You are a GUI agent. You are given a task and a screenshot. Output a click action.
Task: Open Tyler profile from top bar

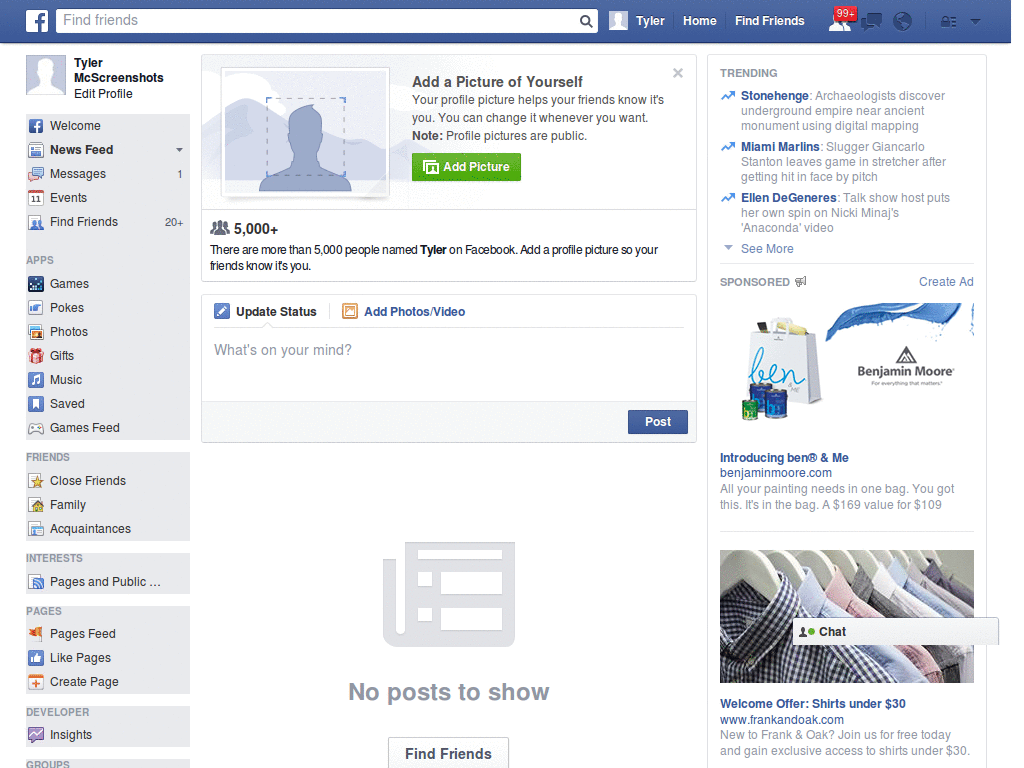pyautogui.click(x=637, y=21)
